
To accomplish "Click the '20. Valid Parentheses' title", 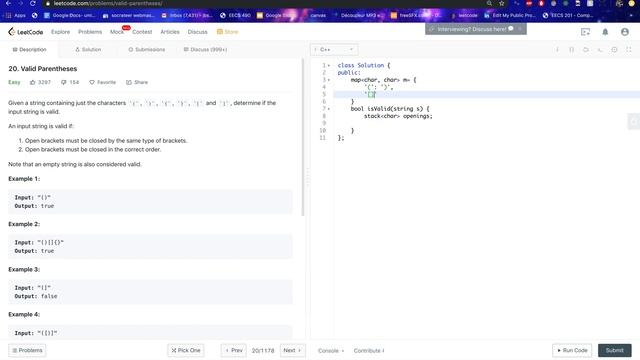I will pos(42,69).
